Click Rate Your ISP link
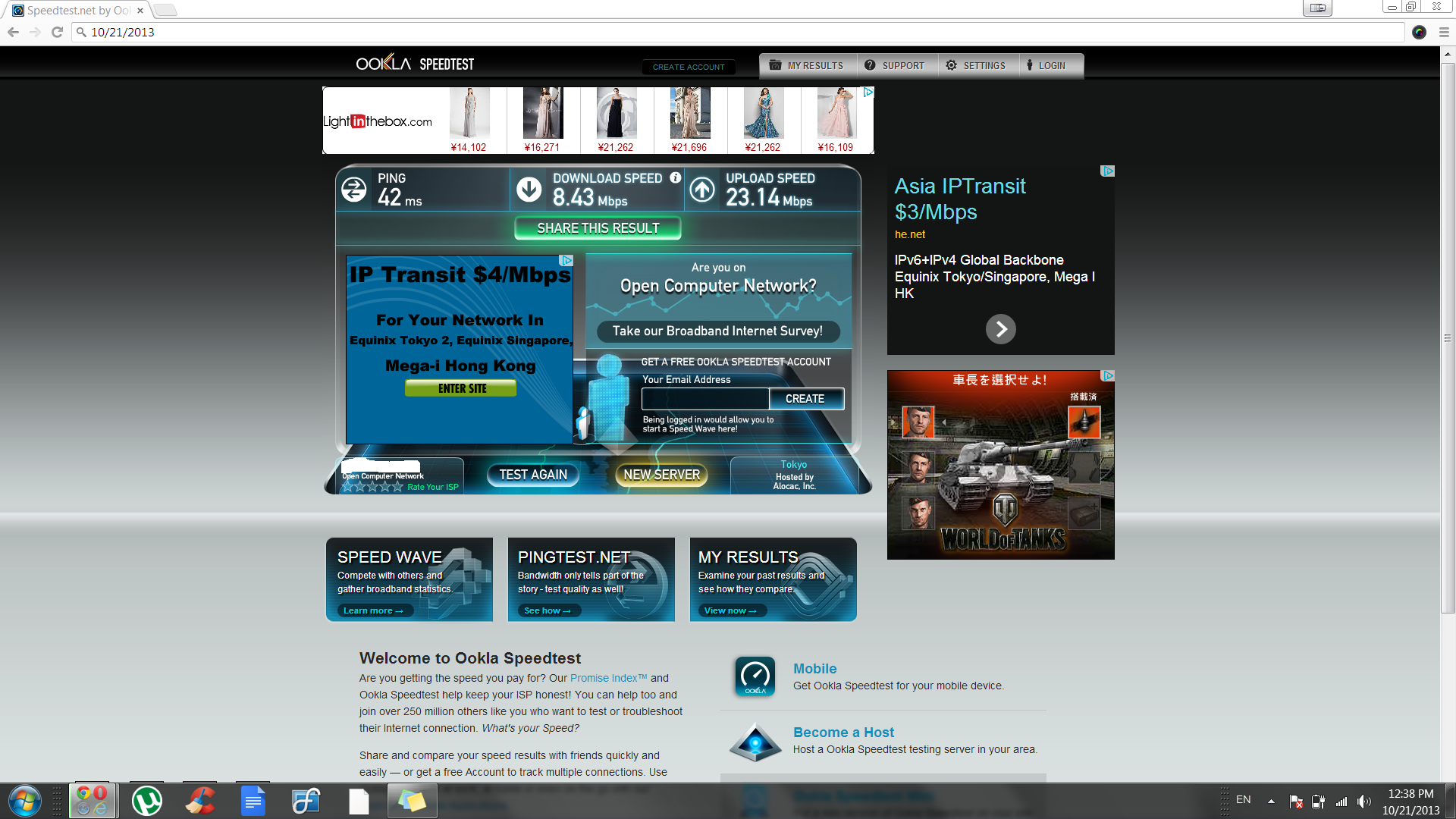The height and width of the screenshot is (819, 1456). pos(432,487)
